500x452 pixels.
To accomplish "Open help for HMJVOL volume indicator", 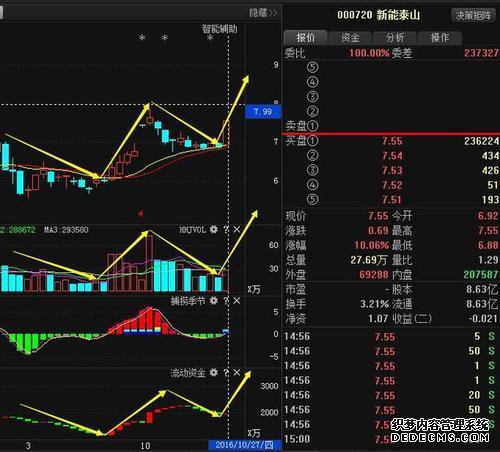I will coord(226,229).
